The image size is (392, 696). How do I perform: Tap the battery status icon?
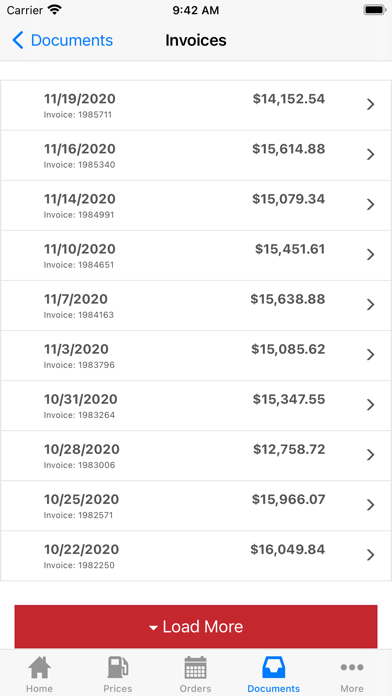[x=375, y=10]
